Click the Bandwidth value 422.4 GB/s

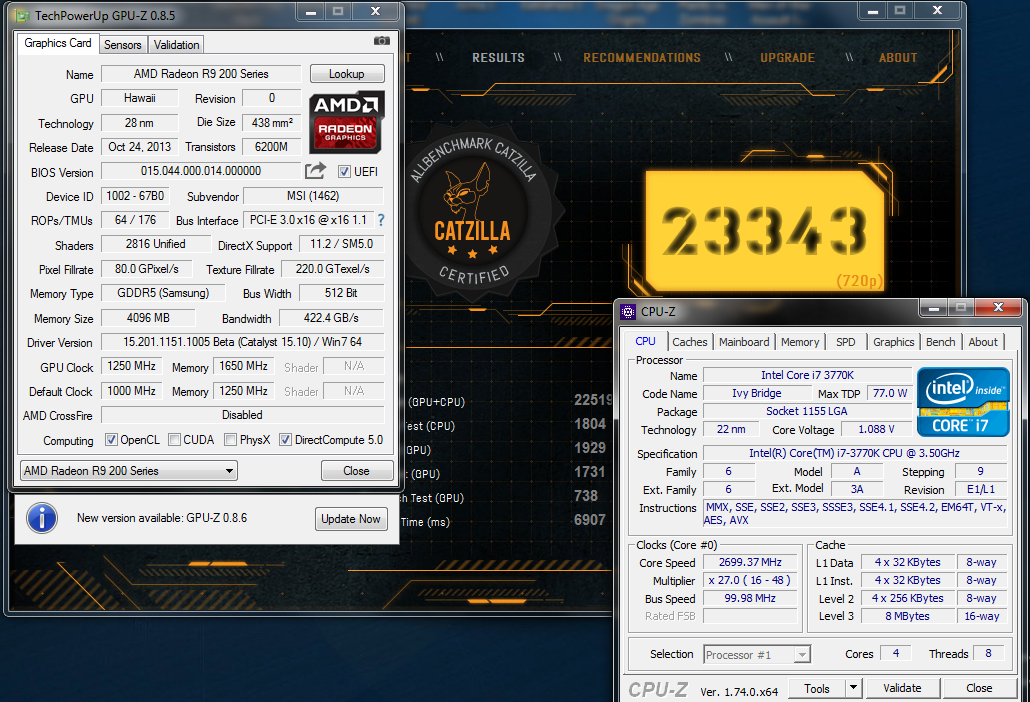click(x=331, y=318)
